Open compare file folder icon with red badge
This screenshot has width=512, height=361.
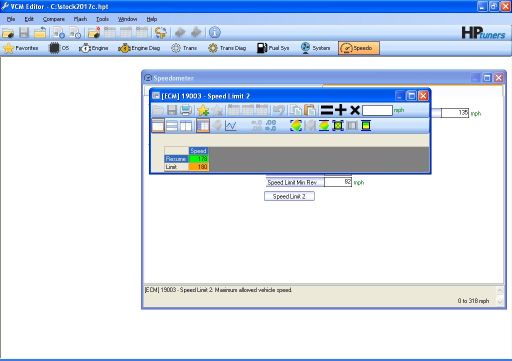pyautogui.click(x=94, y=33)
